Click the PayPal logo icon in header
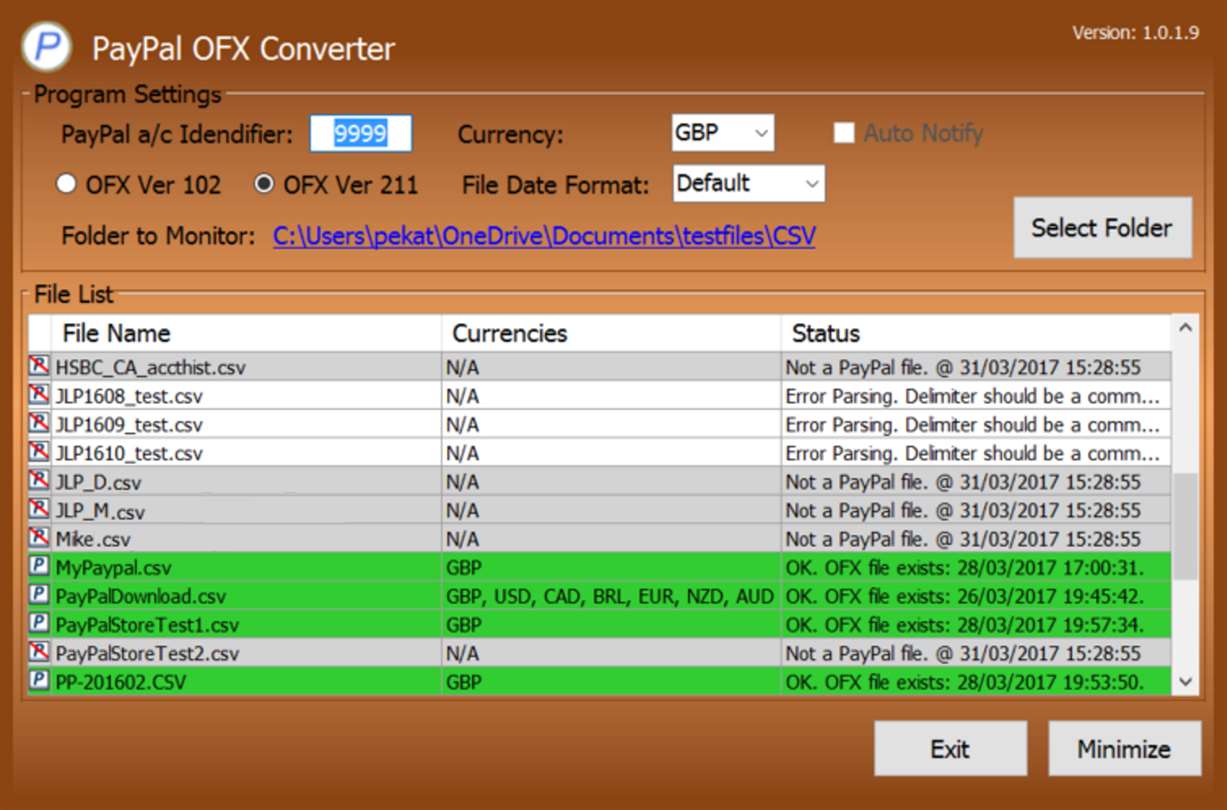Viewport: 1227px width, 810px height. click(x=46, y=46)
